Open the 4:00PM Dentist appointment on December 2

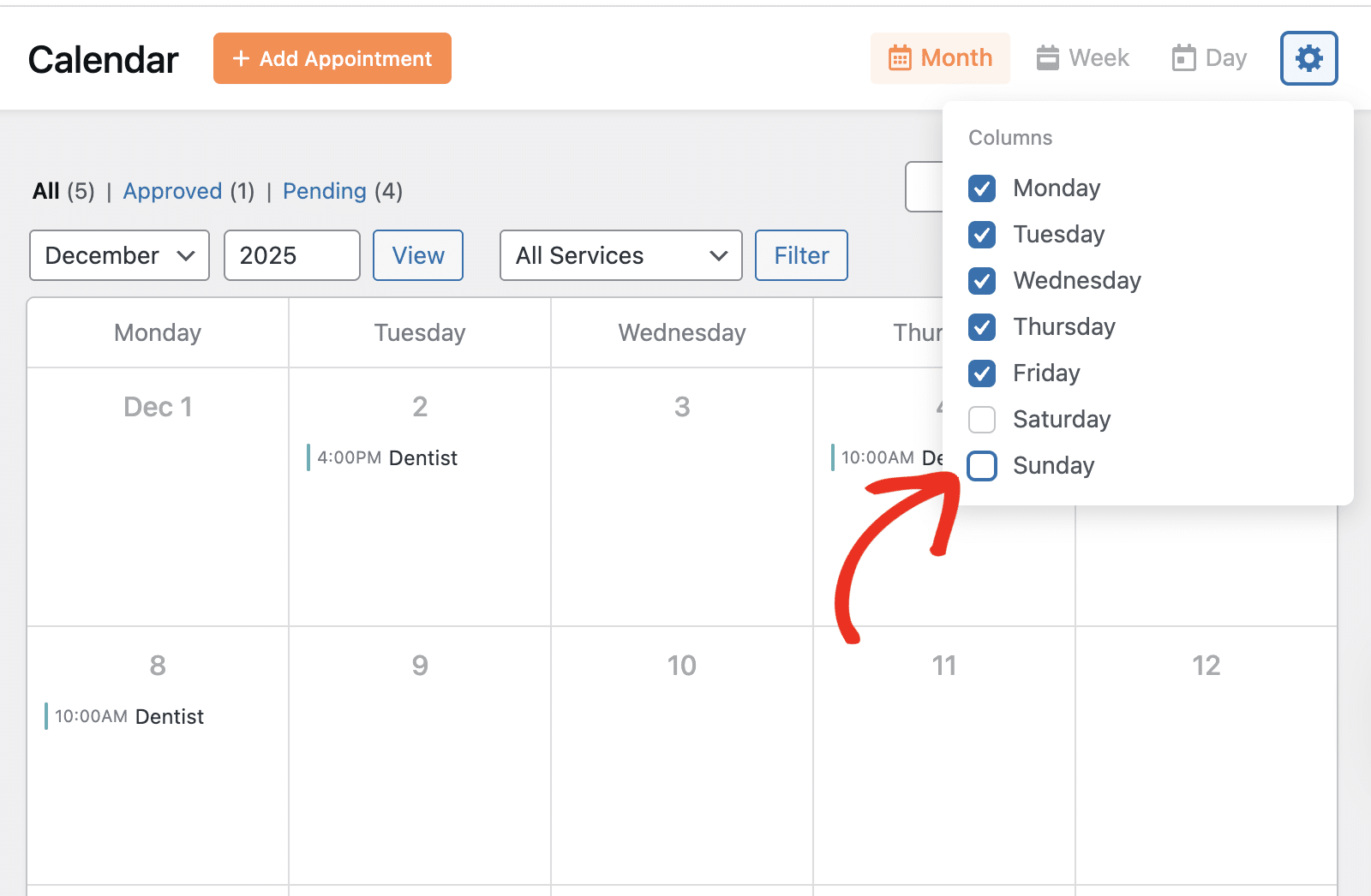(x=383, y=457)
